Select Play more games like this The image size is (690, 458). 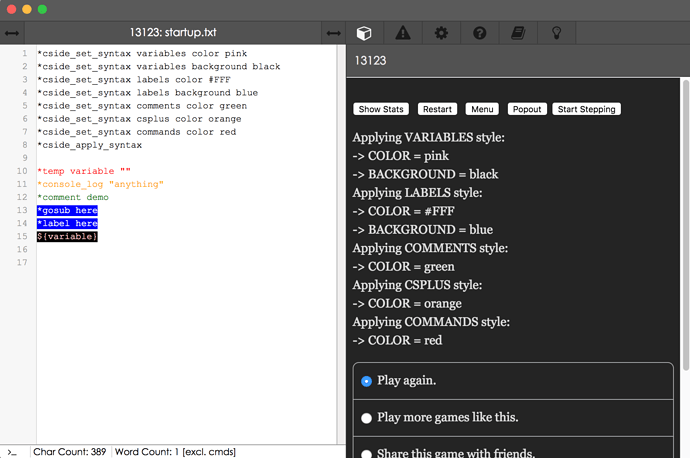pyautogui.click(x=513, y=418)
